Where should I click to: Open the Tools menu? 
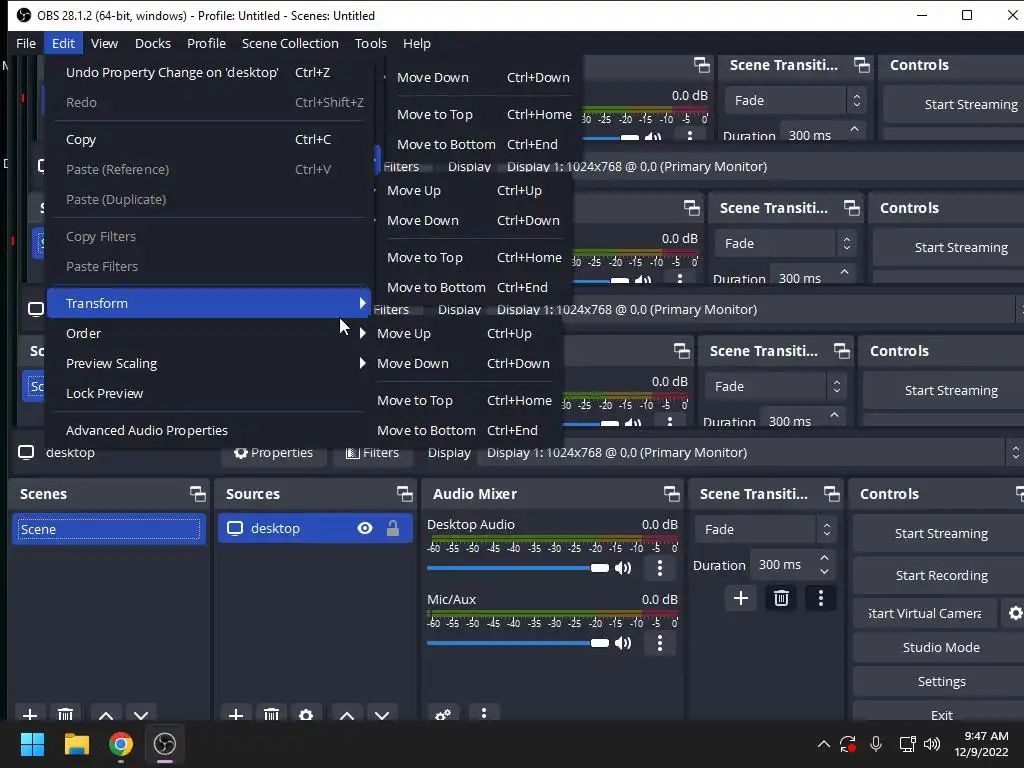pos(371,43)
